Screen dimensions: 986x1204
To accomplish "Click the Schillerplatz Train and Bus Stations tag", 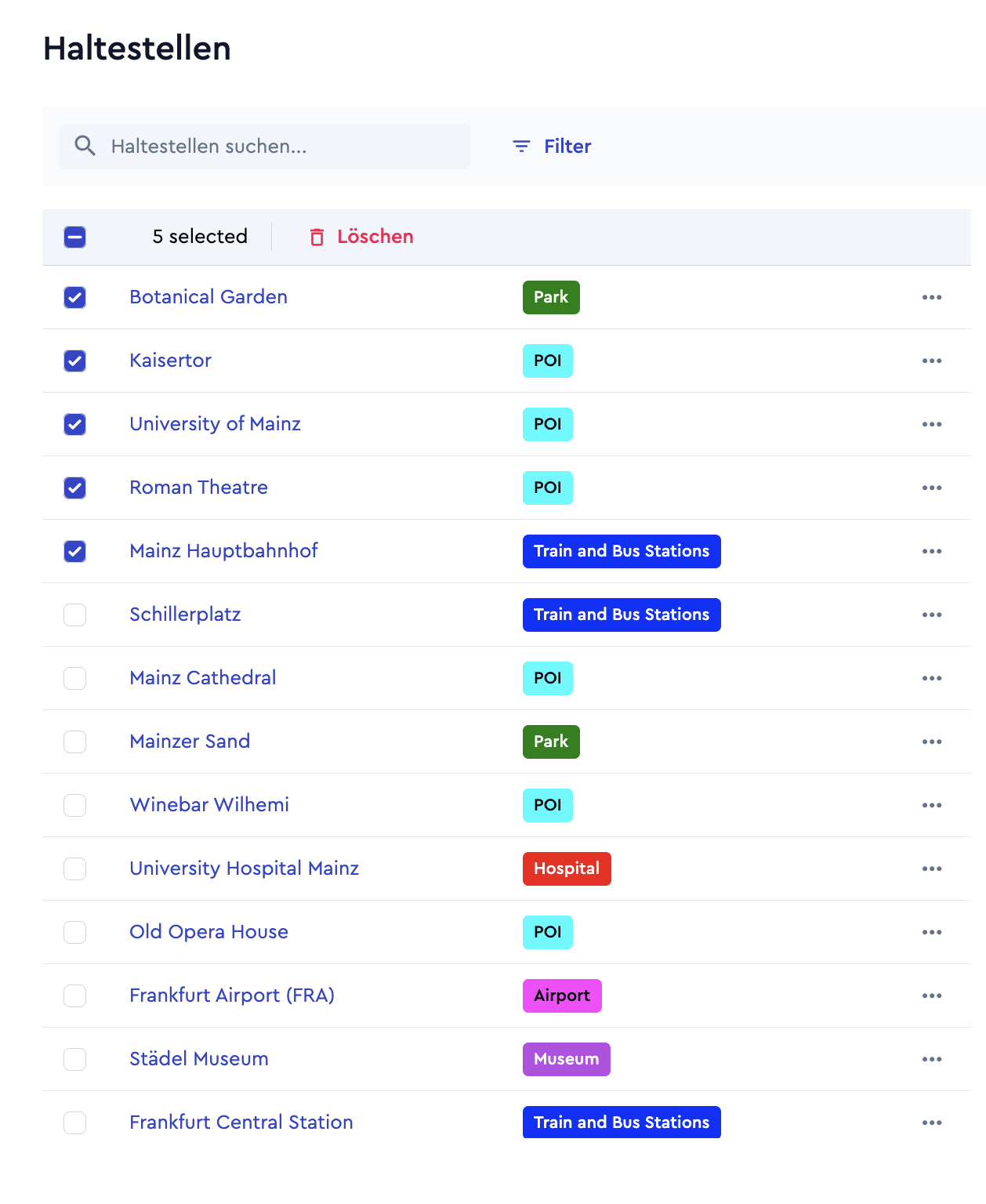I will click(x=622, y=615).
